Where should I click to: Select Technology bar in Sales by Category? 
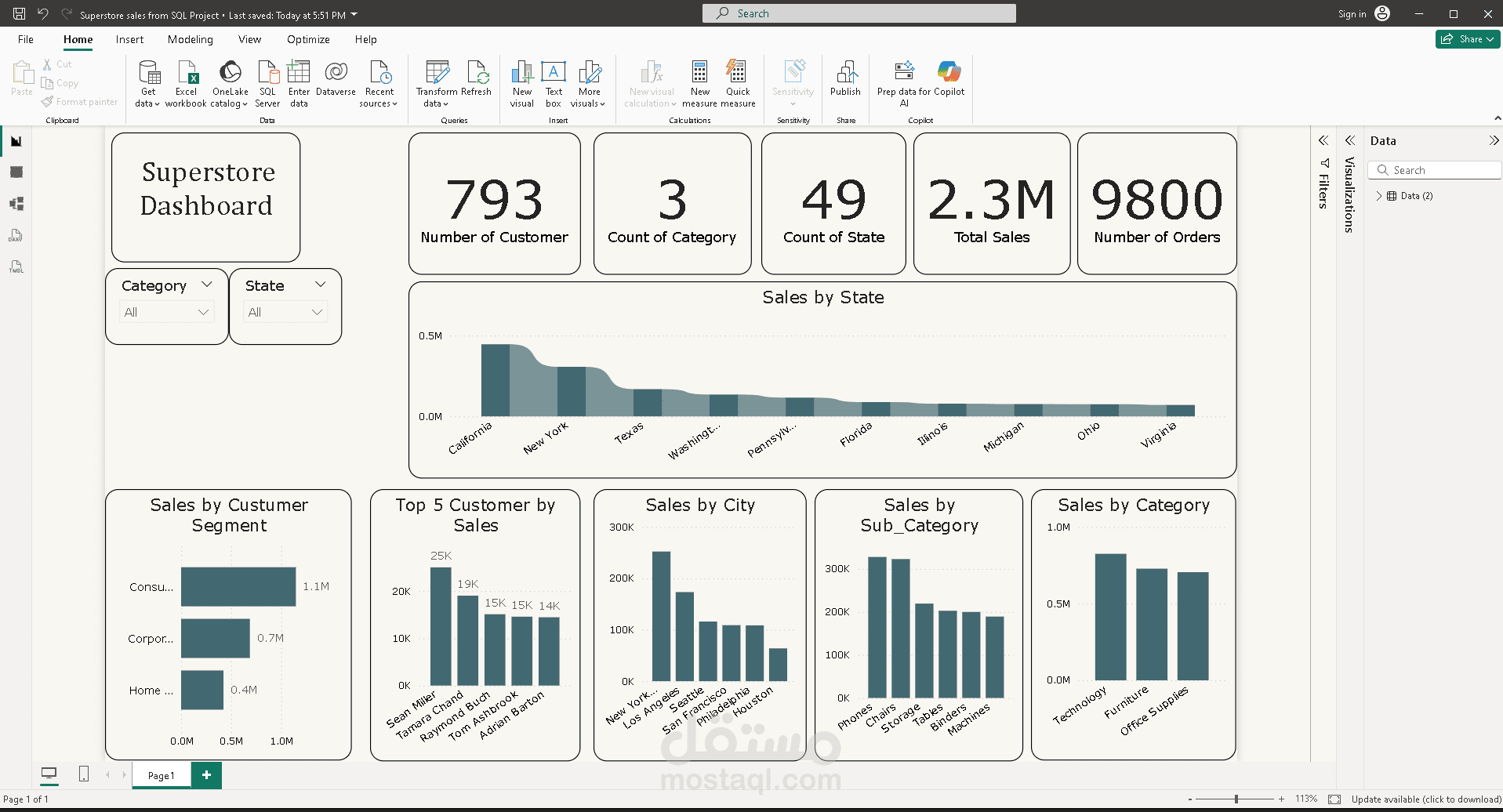tap(1110, 617)
